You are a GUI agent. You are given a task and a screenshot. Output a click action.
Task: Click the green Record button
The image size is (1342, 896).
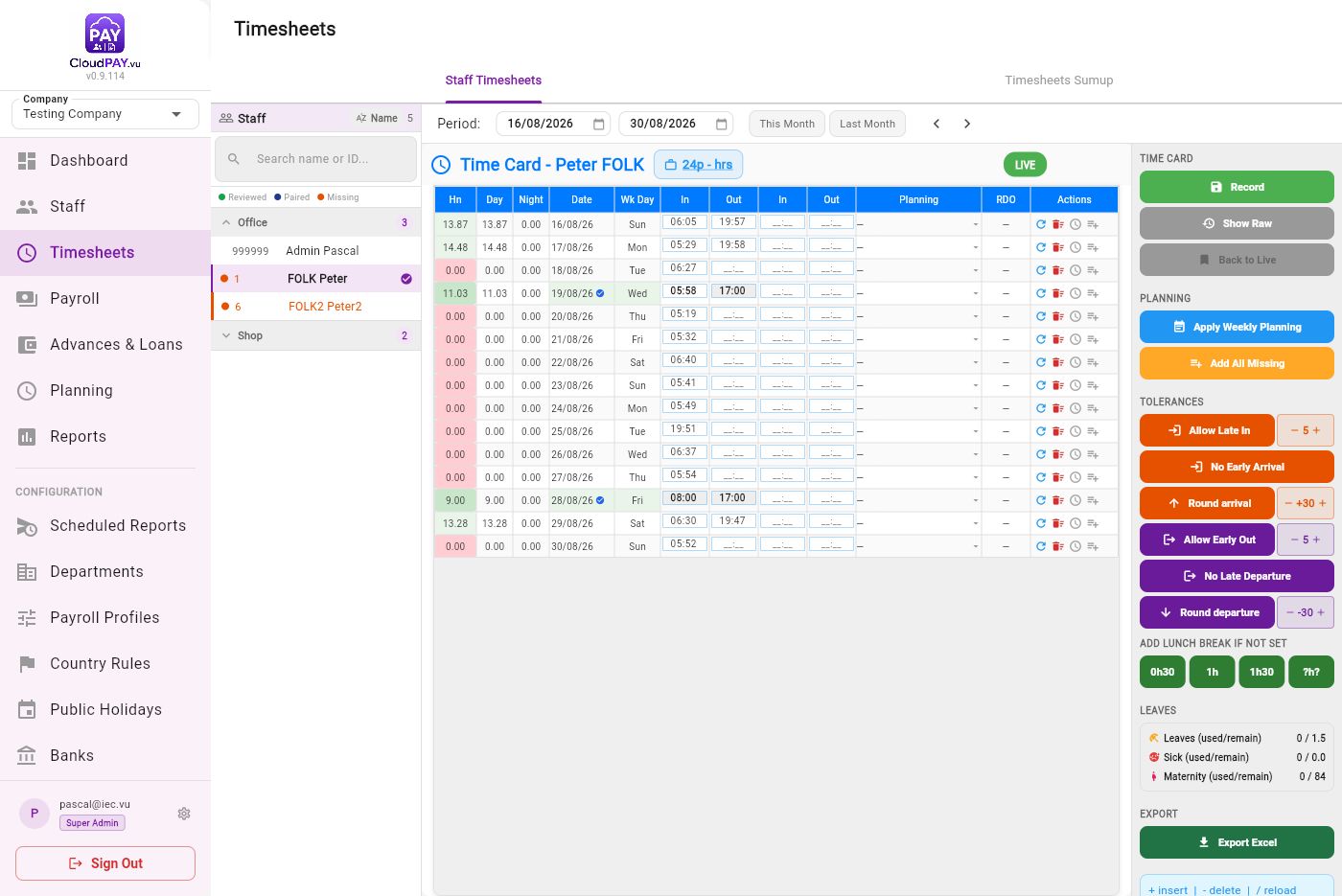(1237, 187)
